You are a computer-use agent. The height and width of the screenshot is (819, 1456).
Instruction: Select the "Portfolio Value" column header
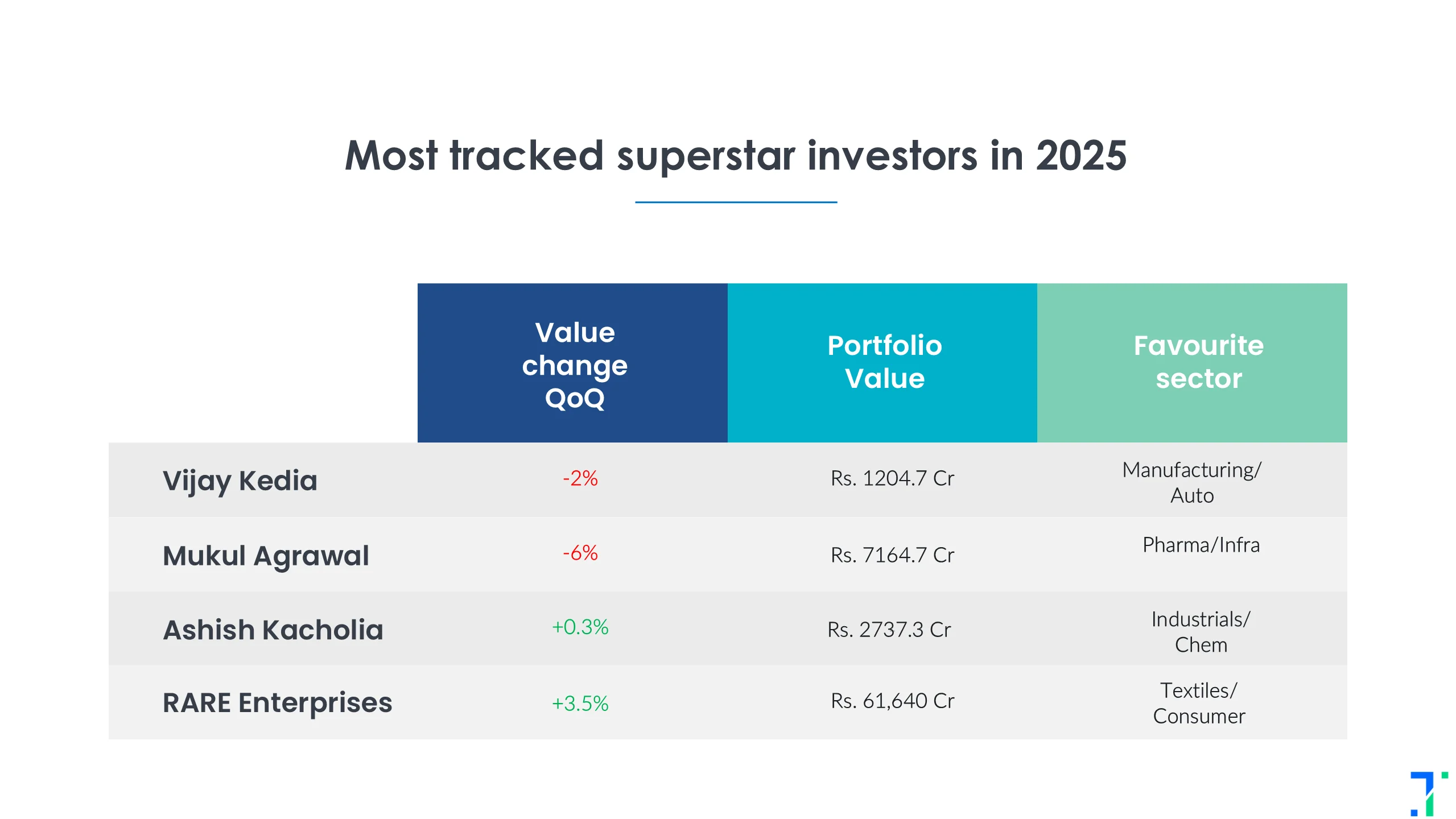(x=884, y=362)
